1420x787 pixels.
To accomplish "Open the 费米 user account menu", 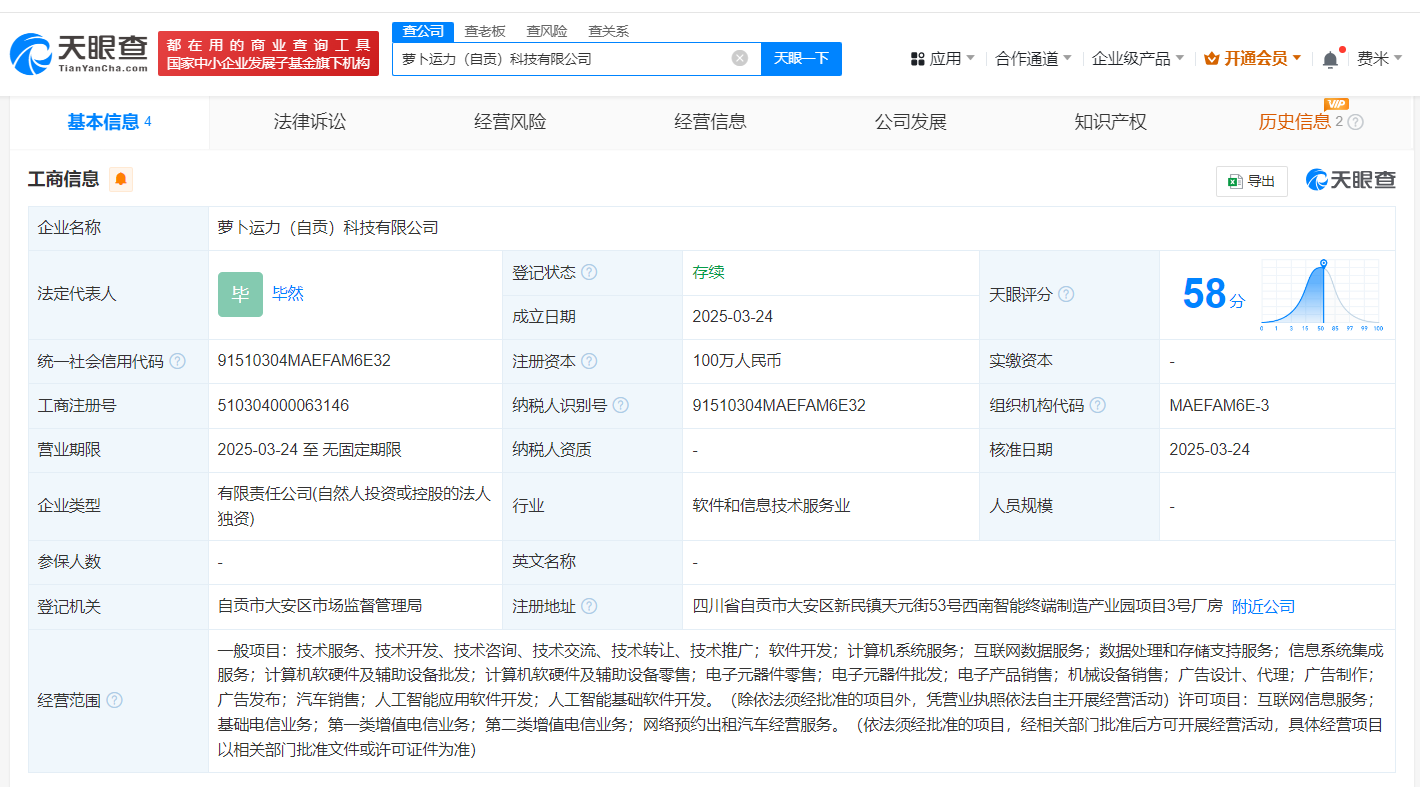I will click(1378, 59).
